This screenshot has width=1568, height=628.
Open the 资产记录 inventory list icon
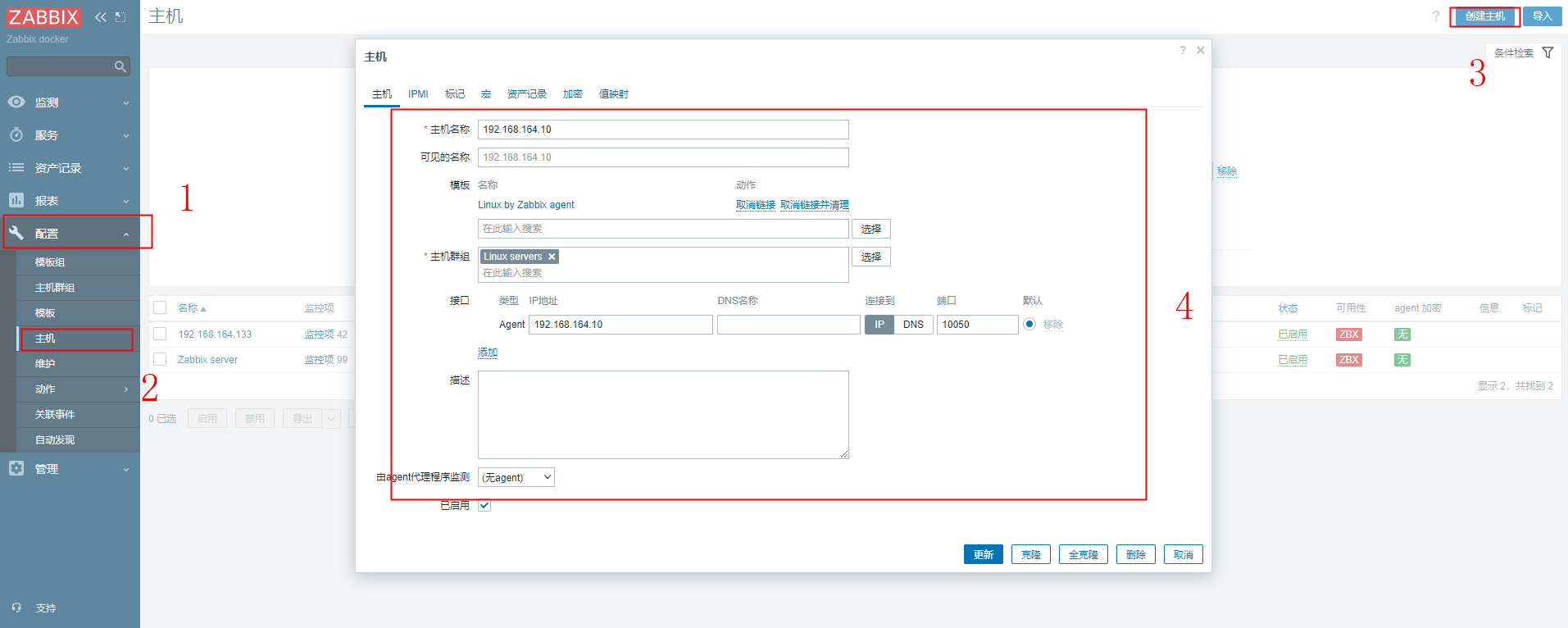point(16,168)
